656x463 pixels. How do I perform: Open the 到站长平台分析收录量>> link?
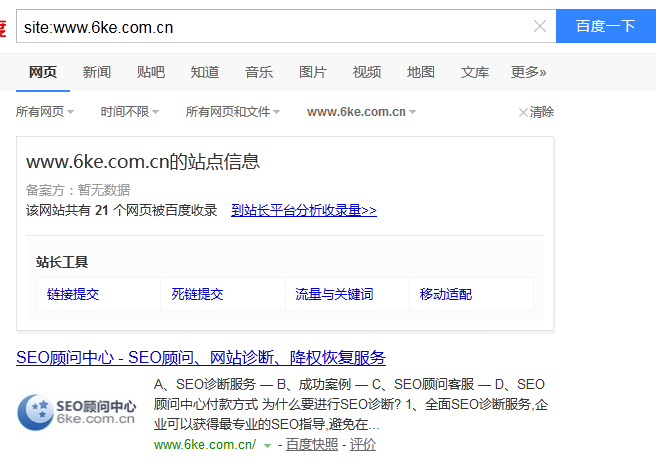304,210
